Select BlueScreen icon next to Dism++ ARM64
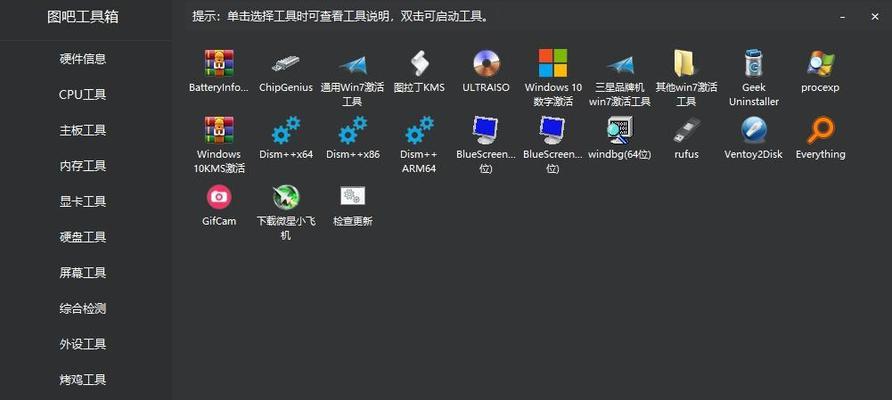Screen dimensions: 892x400 486,130
